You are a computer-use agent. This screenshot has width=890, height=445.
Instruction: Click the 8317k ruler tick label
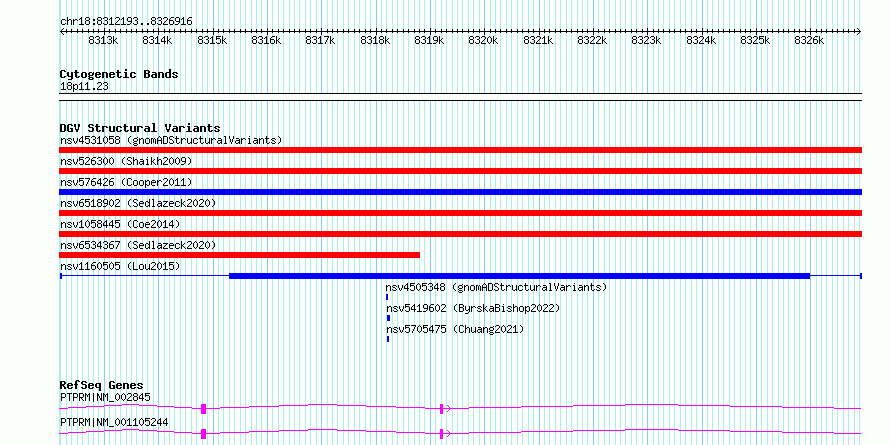(x=321, y=40)
